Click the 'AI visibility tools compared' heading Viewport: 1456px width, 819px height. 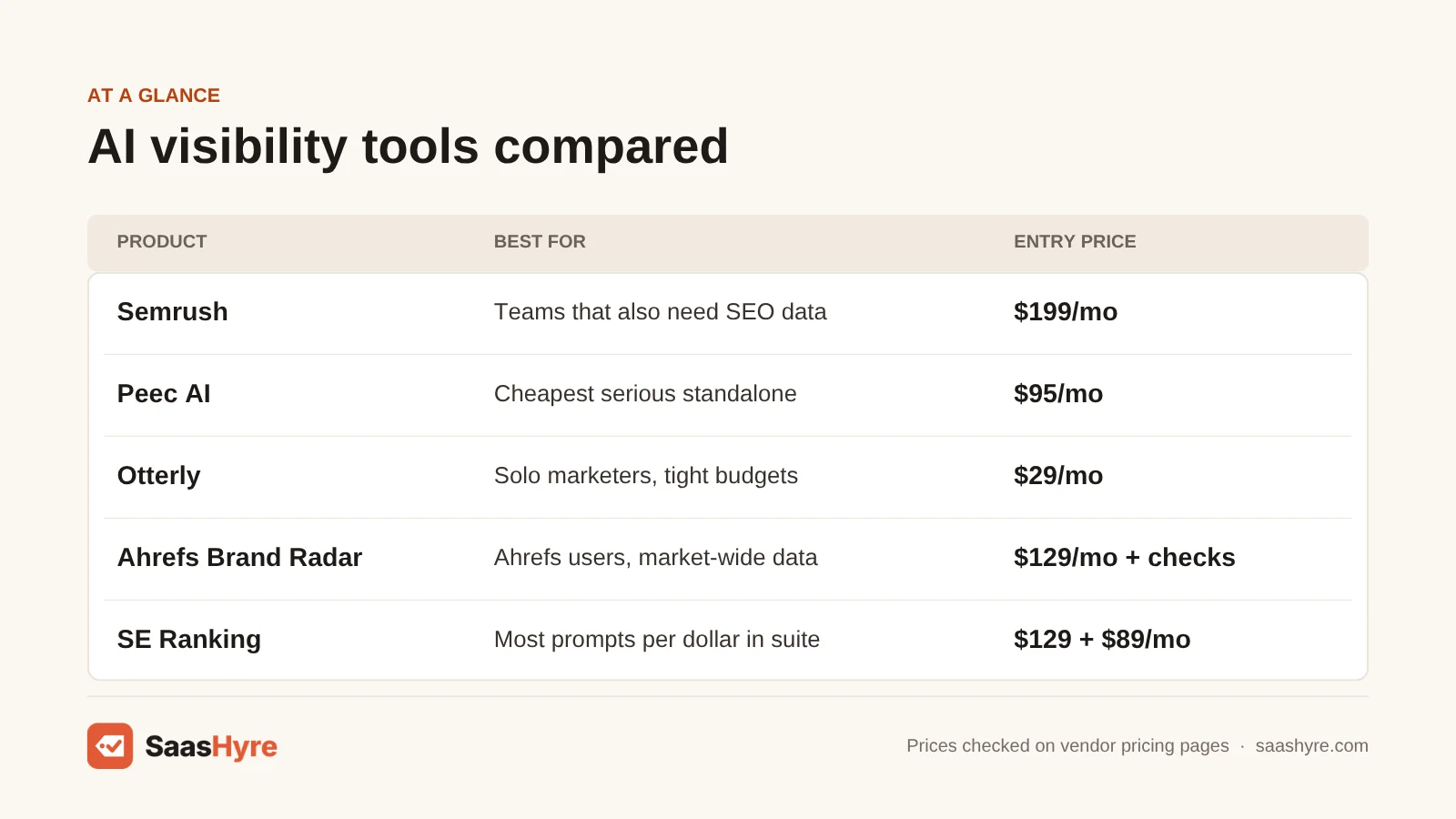(x=409, y=147)
